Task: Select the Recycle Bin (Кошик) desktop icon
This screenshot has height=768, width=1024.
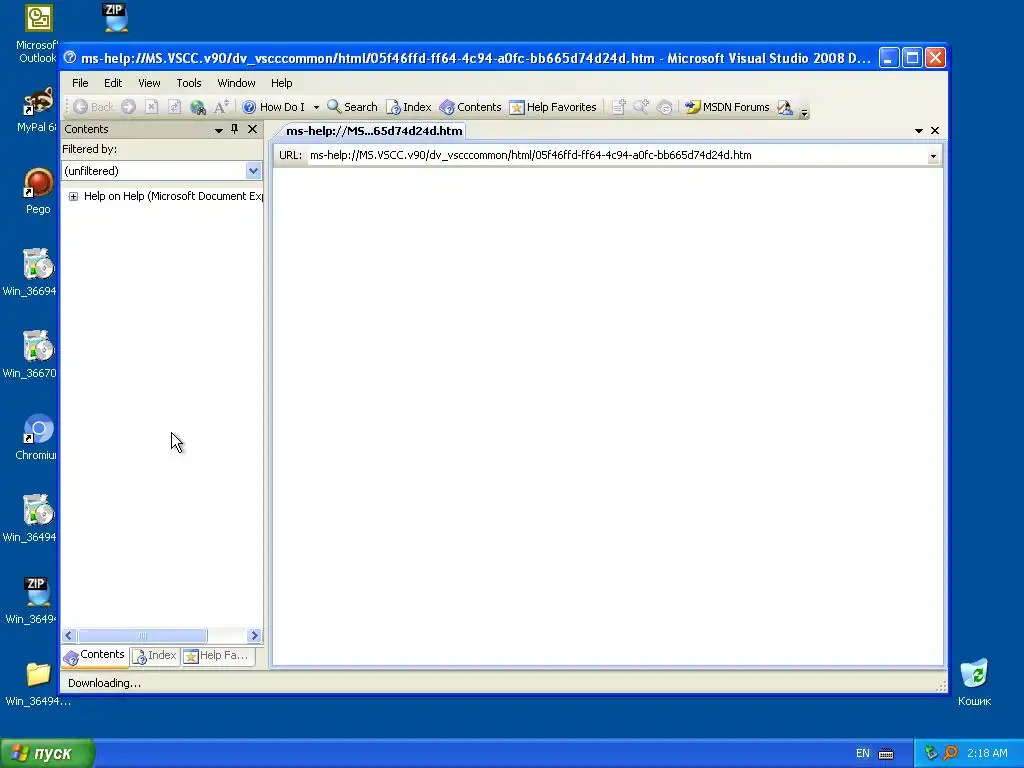Action: (974, 682)
